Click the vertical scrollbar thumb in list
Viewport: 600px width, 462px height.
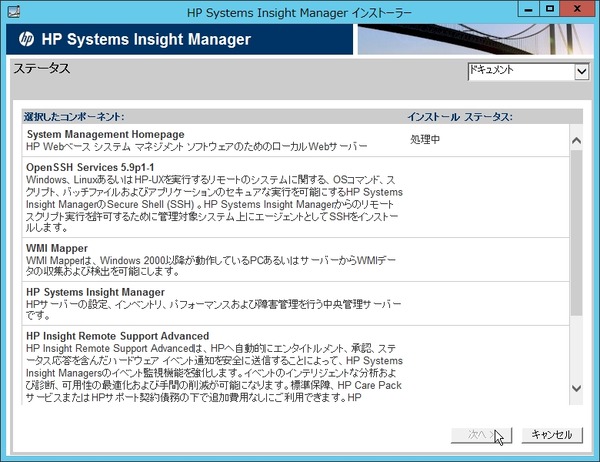pyautogui.click(x=576, y=233)
